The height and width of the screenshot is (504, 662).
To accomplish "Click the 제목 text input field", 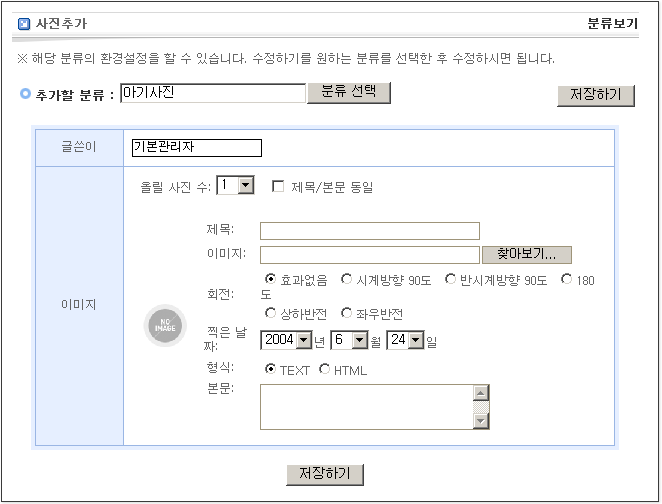I will (x=369, y=231).
